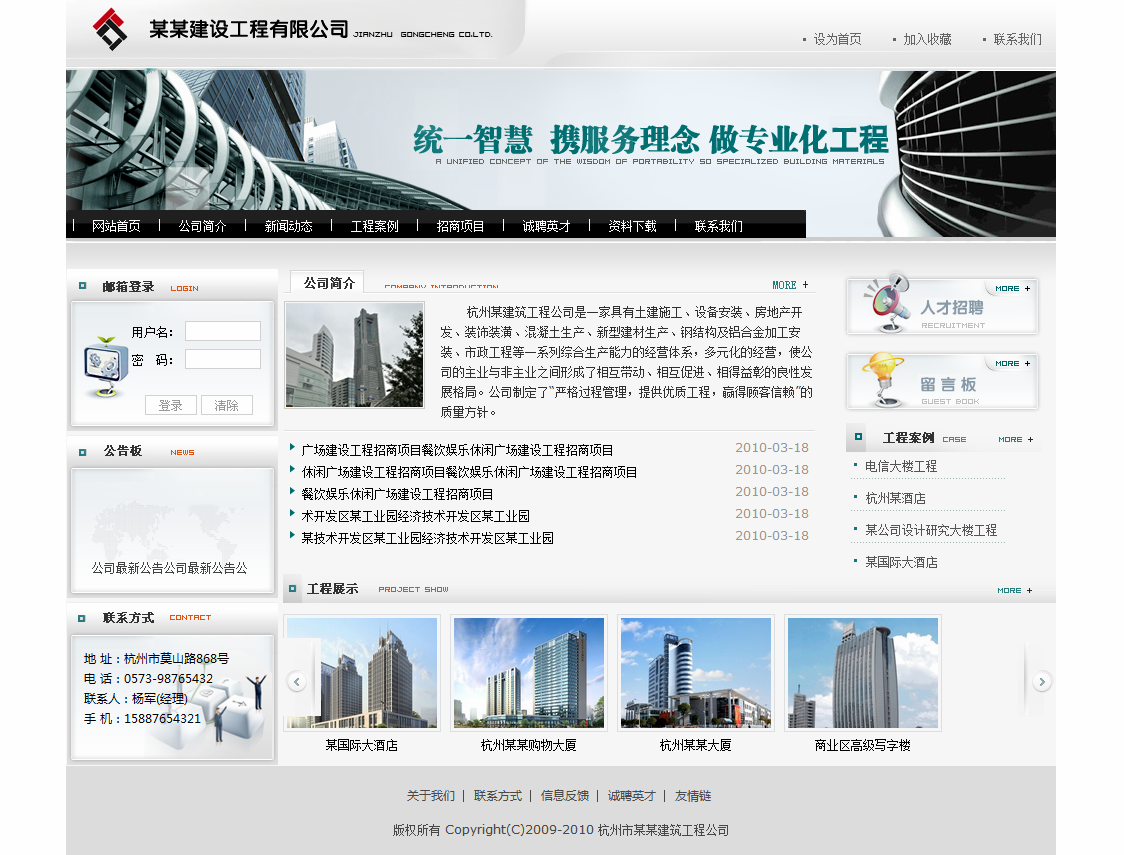1124x855 pixels.
Task: Click the 公司最新公告 announcement text
Action: click(169, 568)
